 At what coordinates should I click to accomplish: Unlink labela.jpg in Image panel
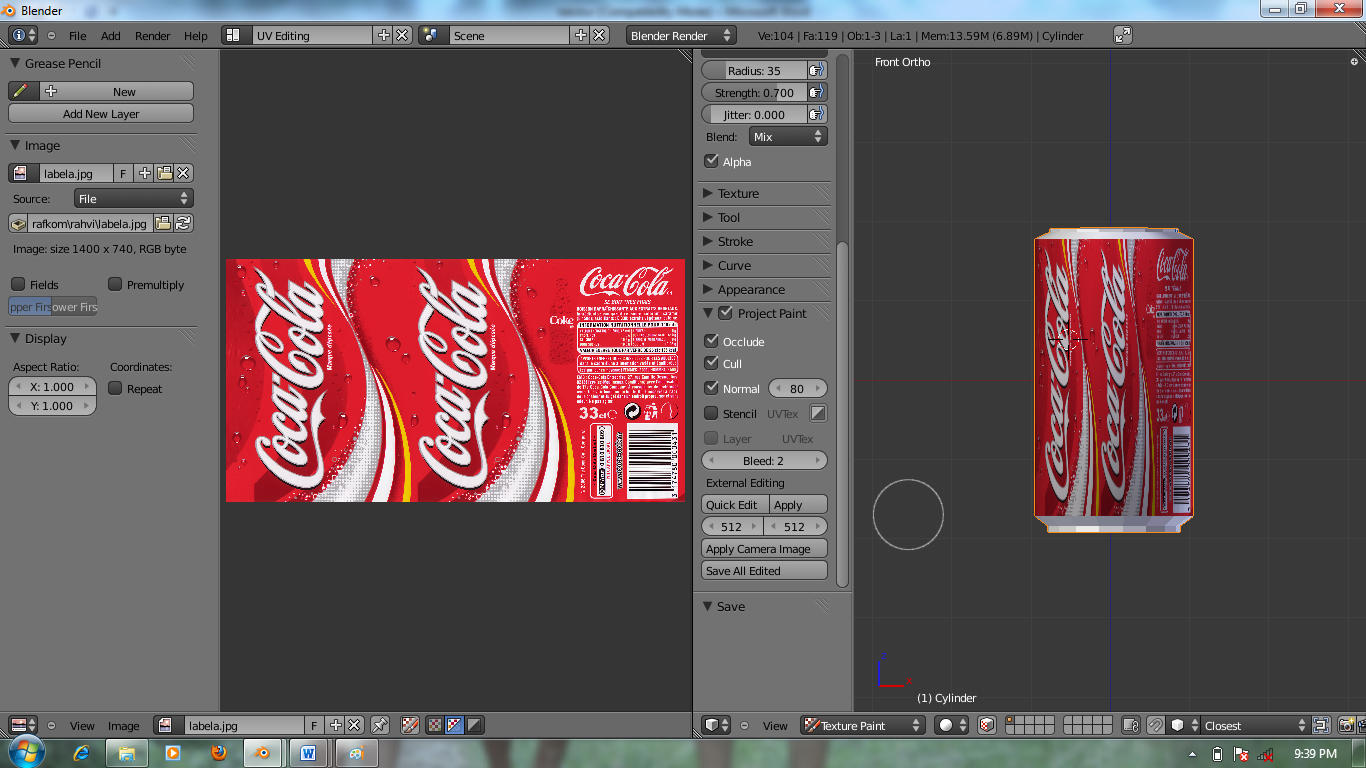pyautogui.click(x=184, y=173)
